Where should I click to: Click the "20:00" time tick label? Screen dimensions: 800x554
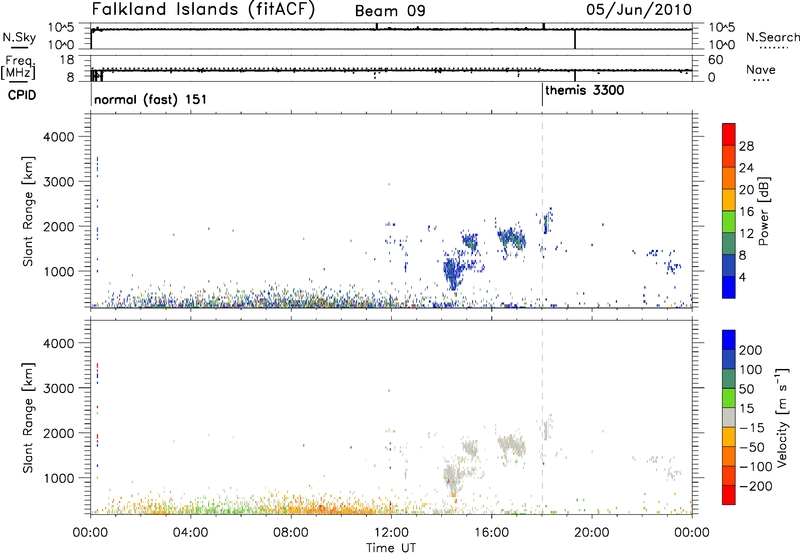tap(592, 533)
